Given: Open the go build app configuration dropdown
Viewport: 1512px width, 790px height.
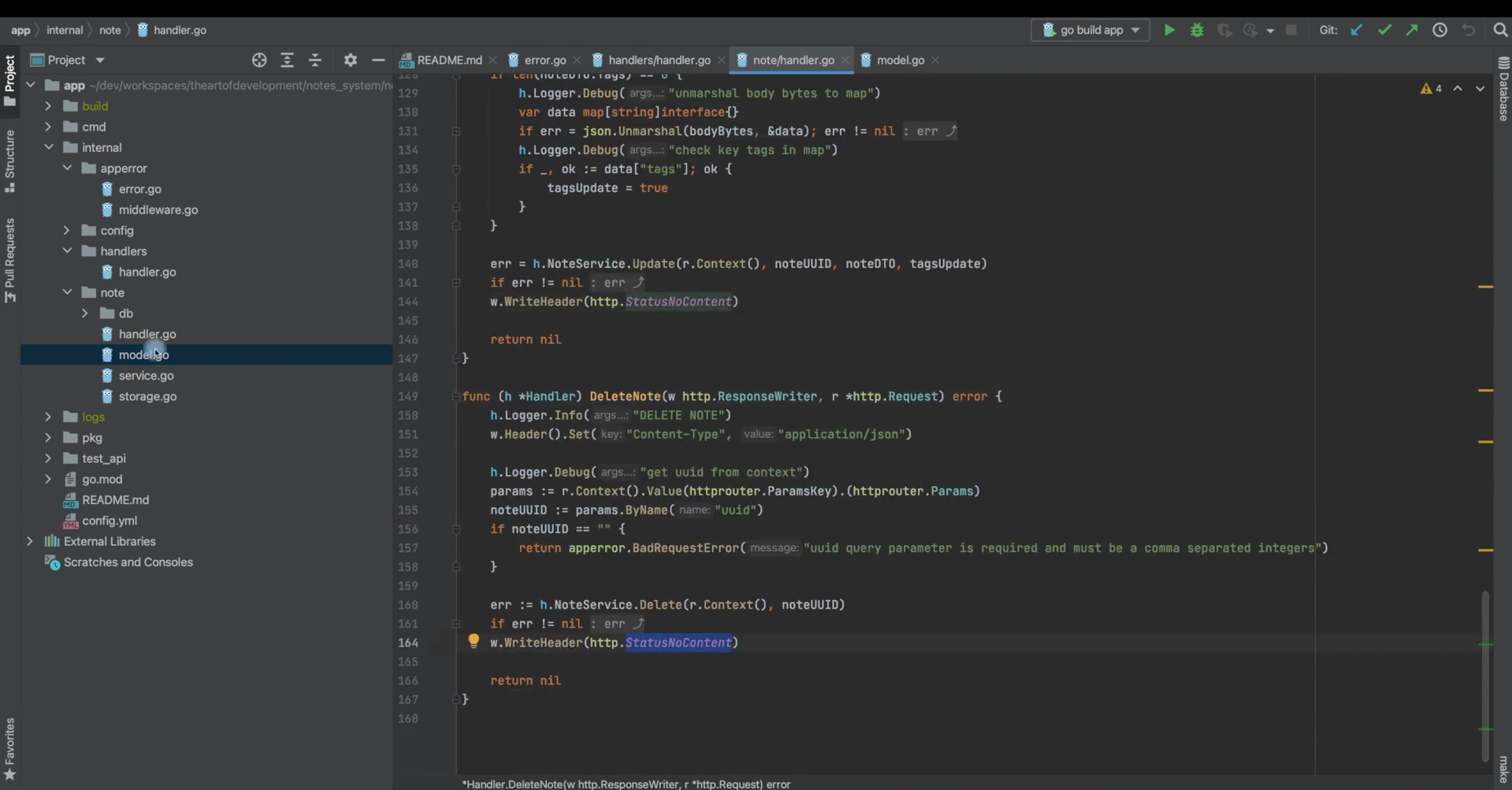Looking at the screenshot, I should tap(1090, 30).
